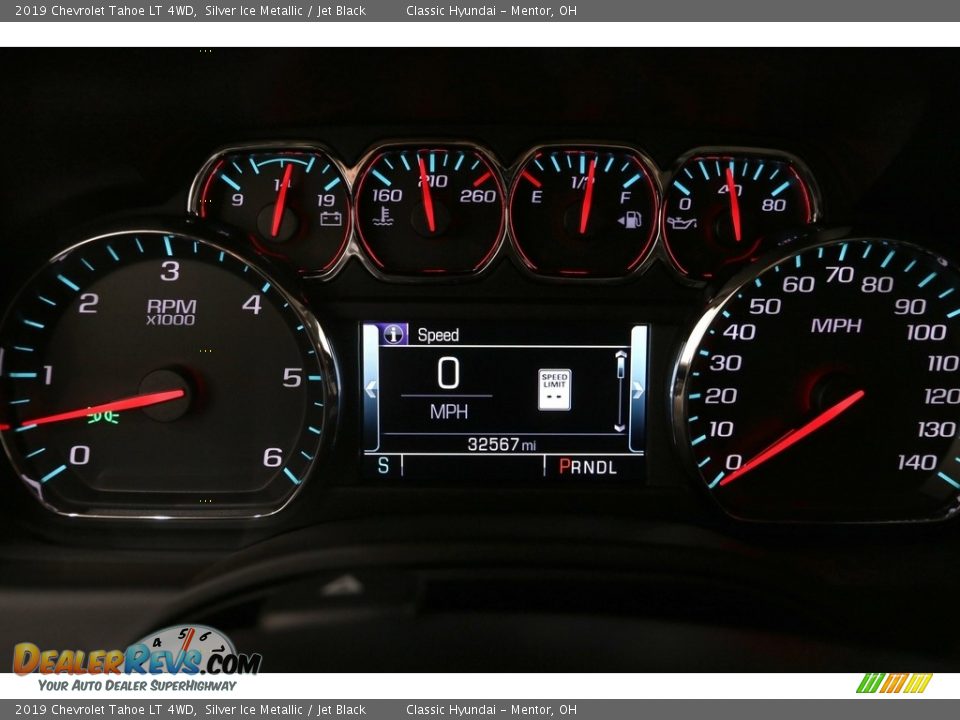Click the fuel pump icon
Image resolution: width=960 pixels, height=720 pixels.
tap(630, 220)
